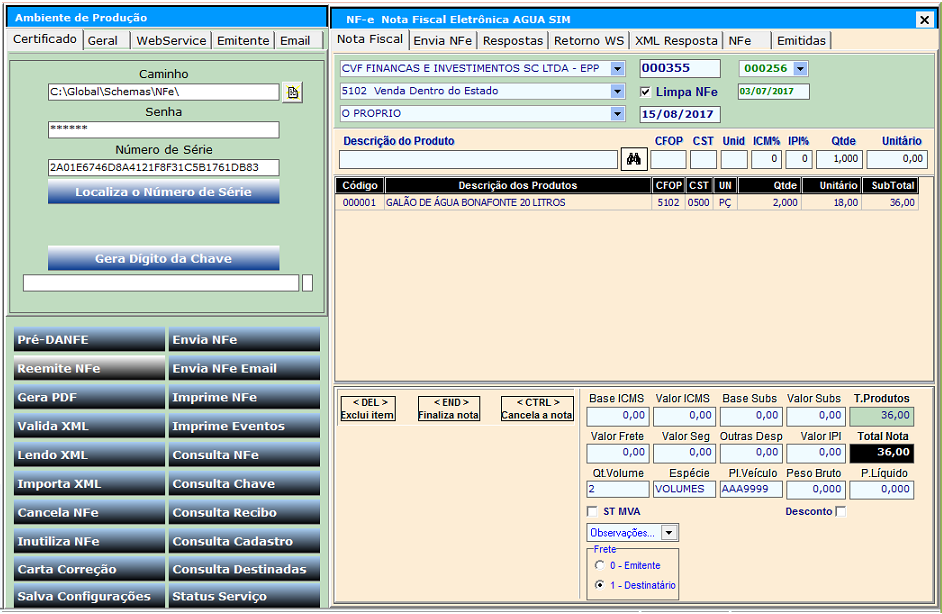The image size is (942, 614).
Task: Tick the Desconto checkbox
Action: [840, 511]
